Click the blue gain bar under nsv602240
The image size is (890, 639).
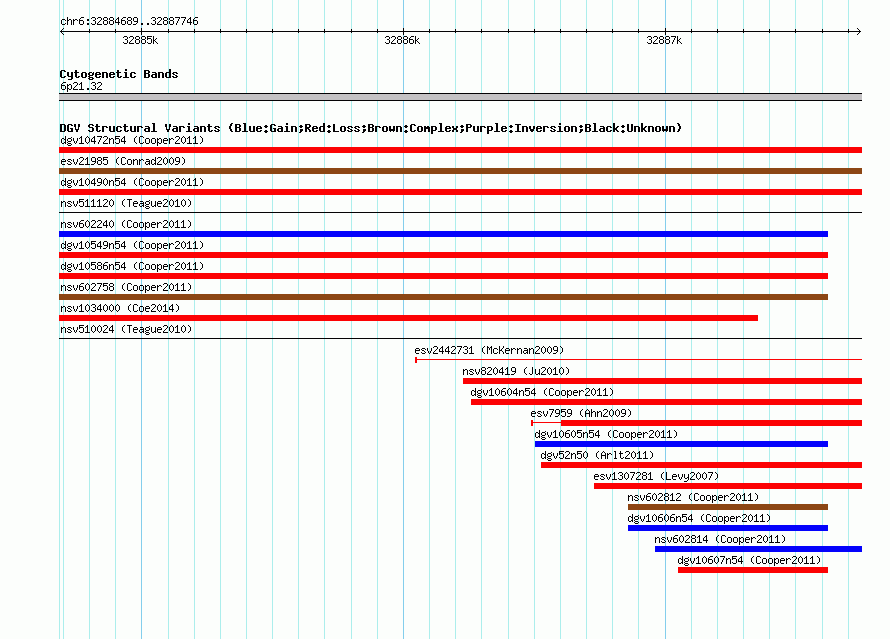point(443,234)
